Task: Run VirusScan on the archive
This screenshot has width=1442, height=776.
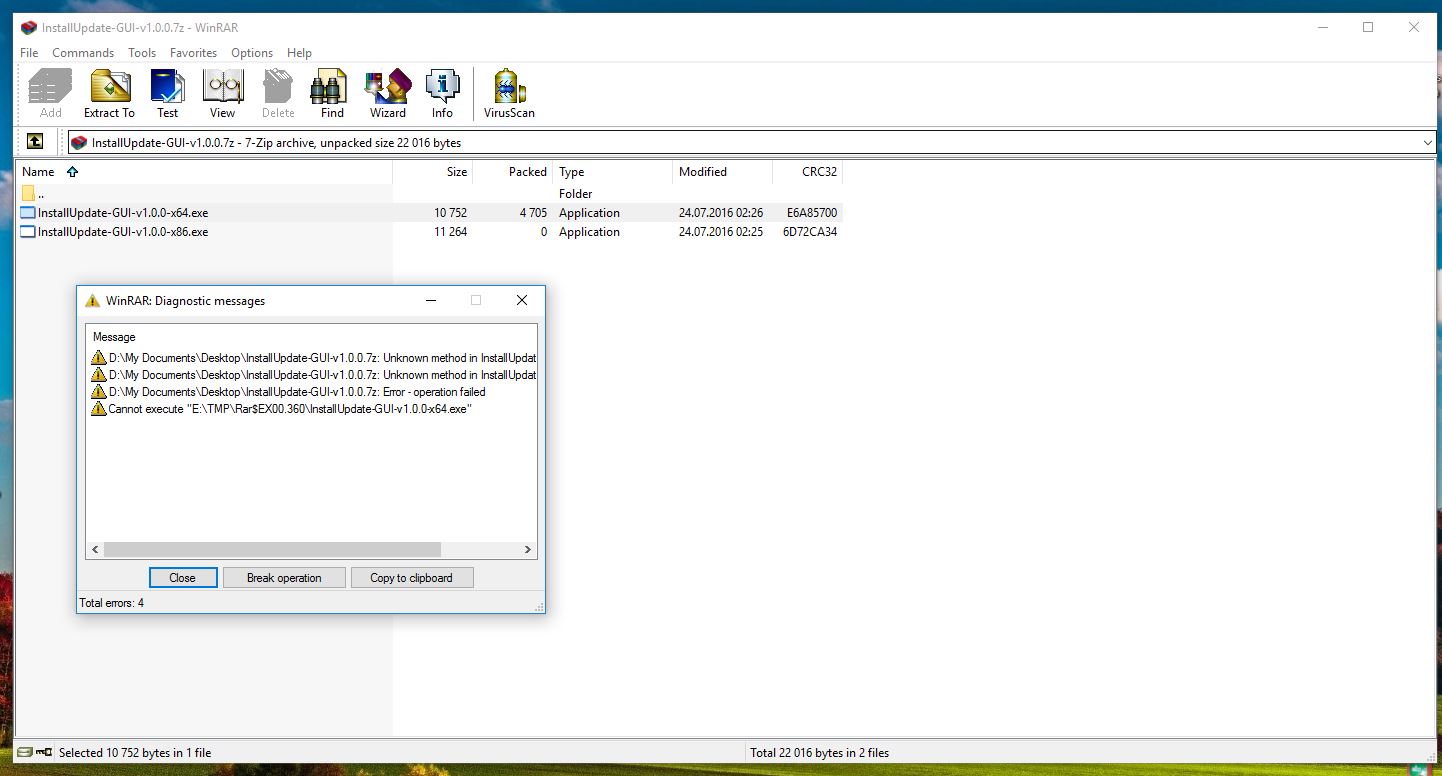Action: point(509,94)
